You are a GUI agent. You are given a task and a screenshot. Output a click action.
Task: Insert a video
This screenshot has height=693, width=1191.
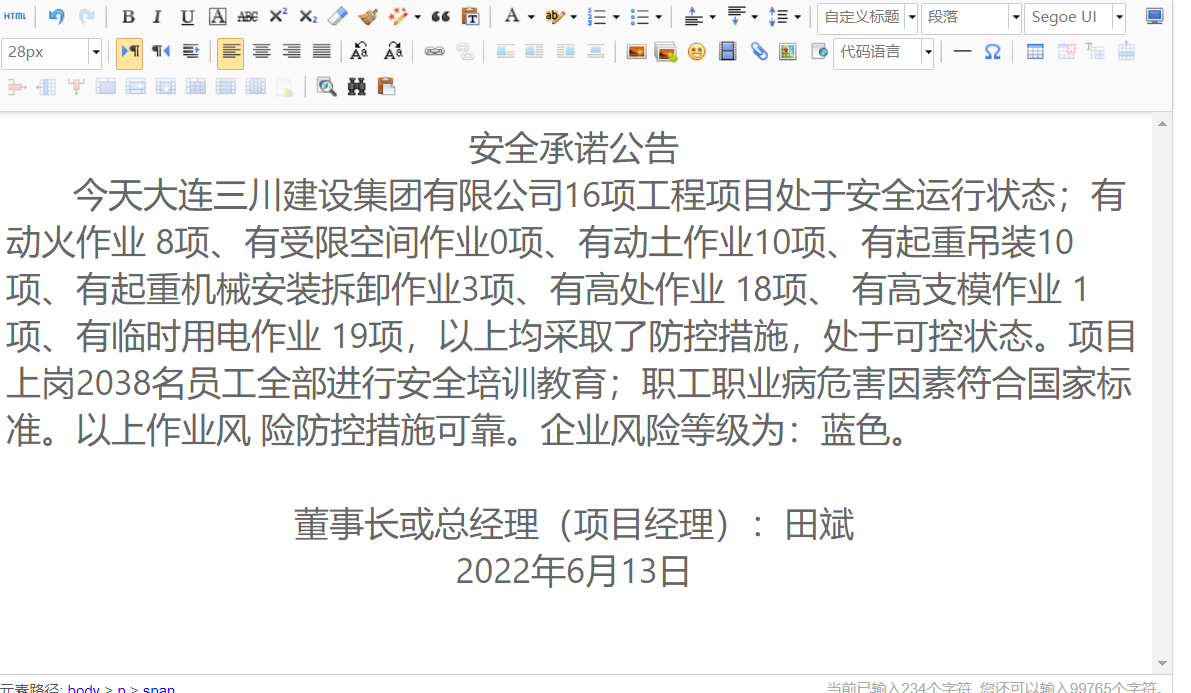727,51
